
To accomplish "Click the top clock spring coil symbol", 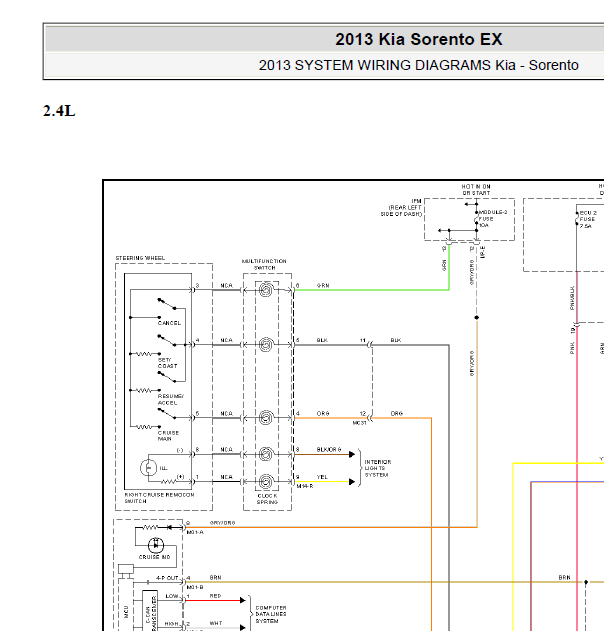I will coord(266,290).
